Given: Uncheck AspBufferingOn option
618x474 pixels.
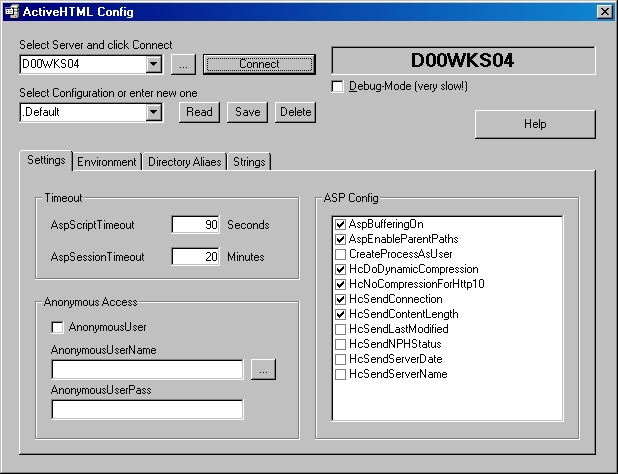Looking at the screenshot, I should tap(341, 224).
